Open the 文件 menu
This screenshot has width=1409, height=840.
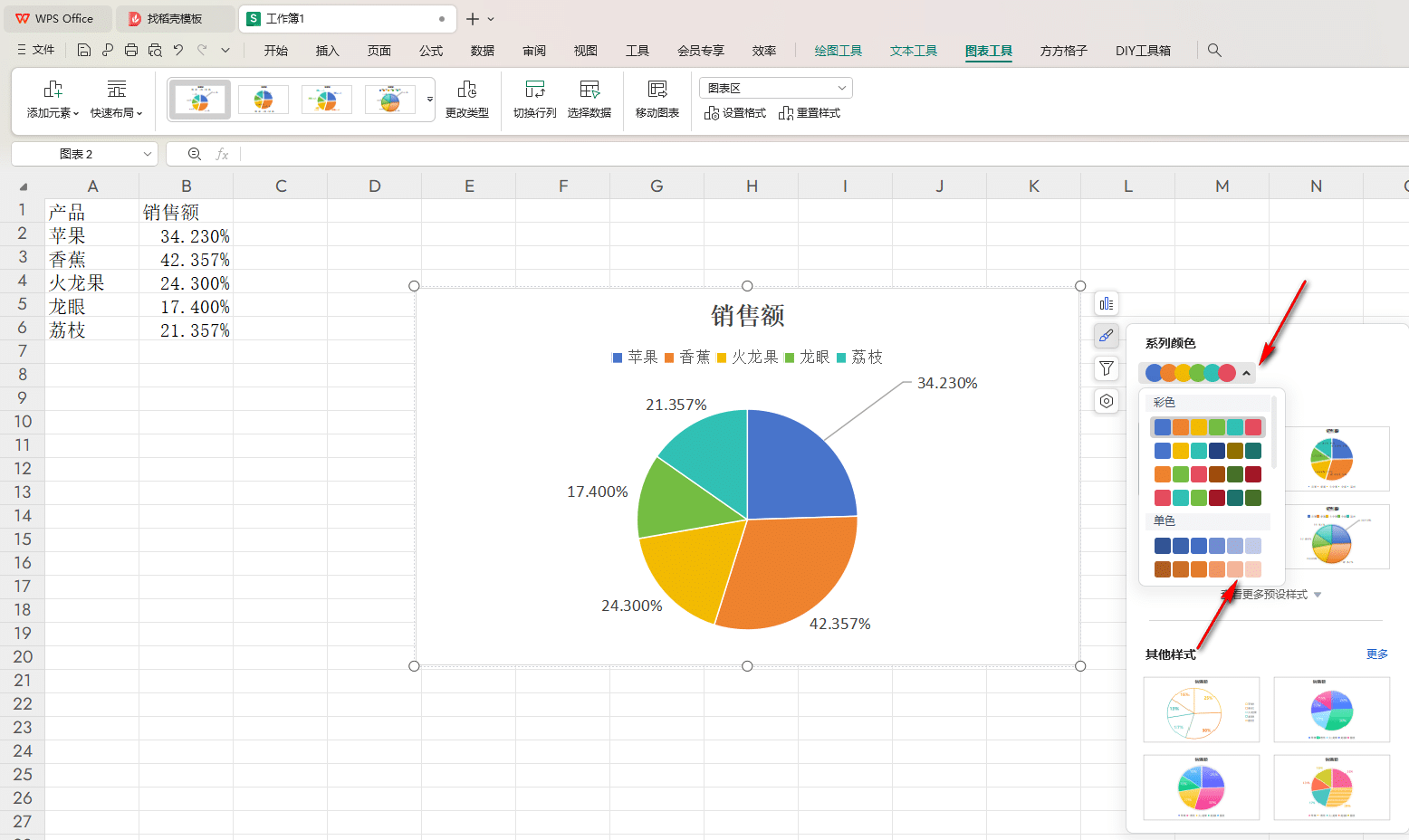click(x=36, y=50)
